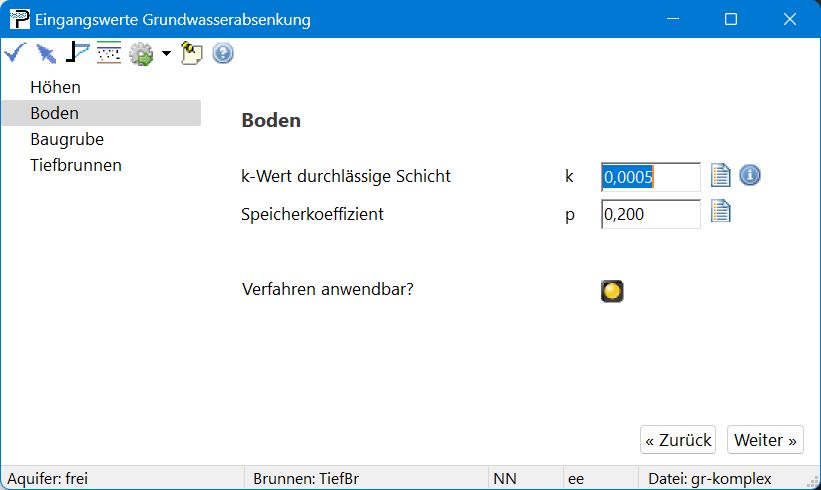Screen dimensions: 821x490
Task: Click the soil layers toolbar icon
Action: (108, 53)
